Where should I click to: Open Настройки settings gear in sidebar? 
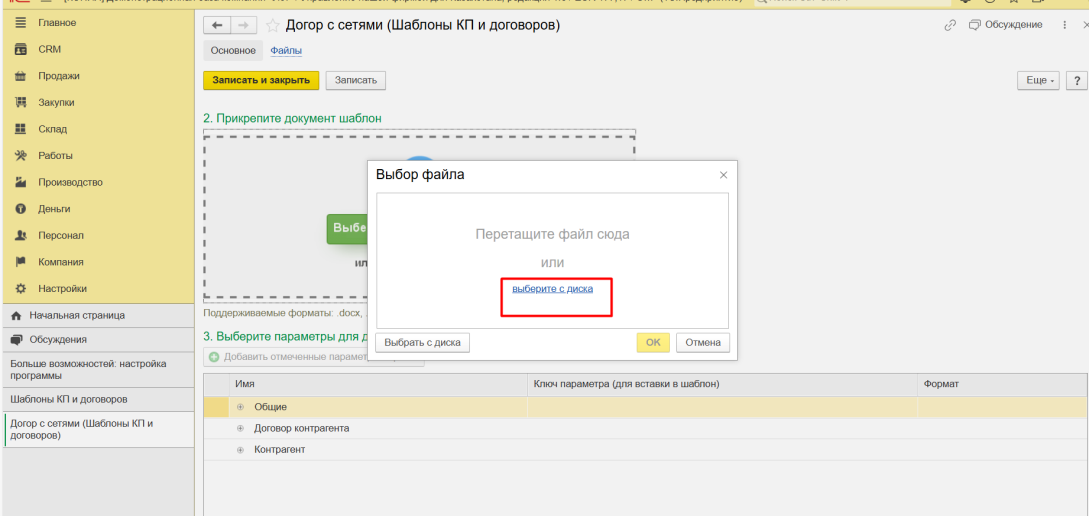(61, 289)
